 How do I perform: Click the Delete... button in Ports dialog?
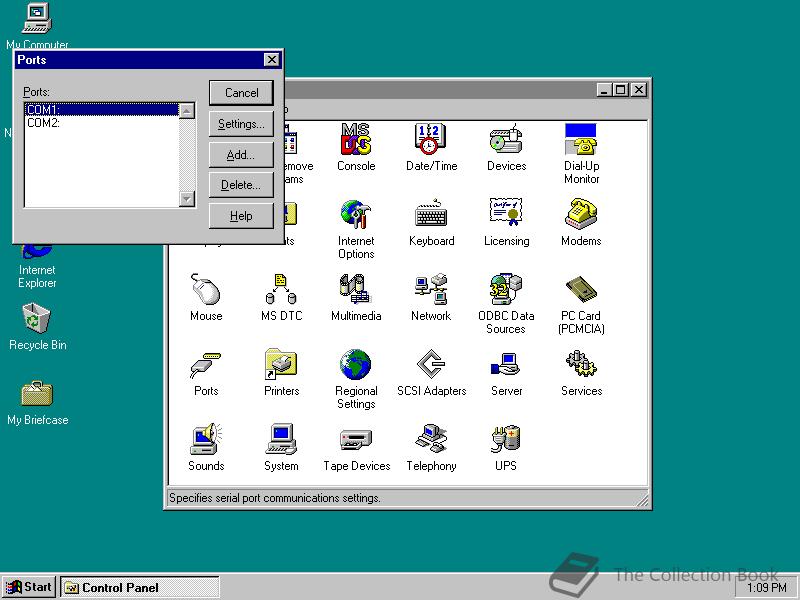[x=241, y=185]
